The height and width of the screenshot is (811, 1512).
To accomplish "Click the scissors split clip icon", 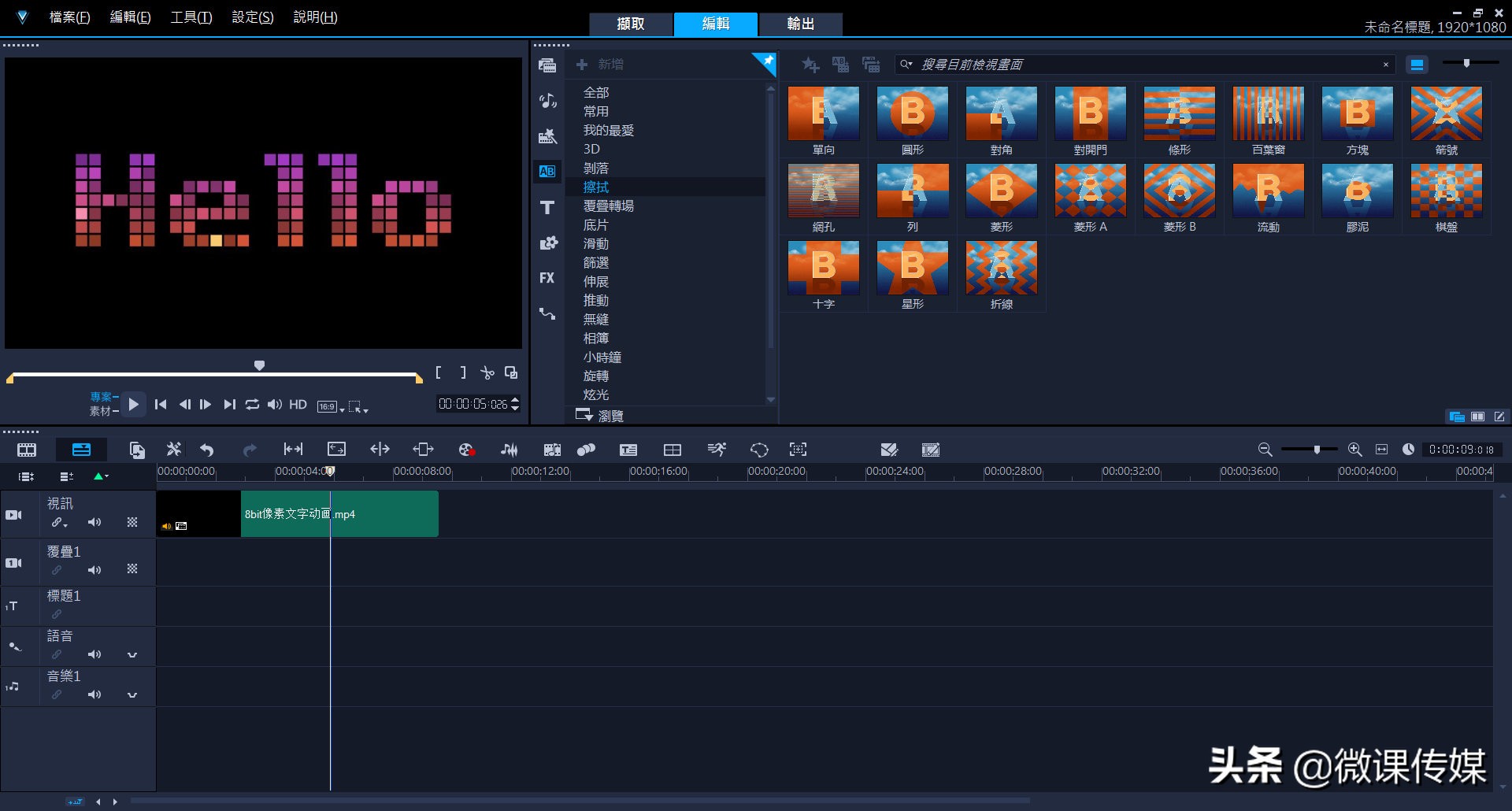I will pos(487,372).
